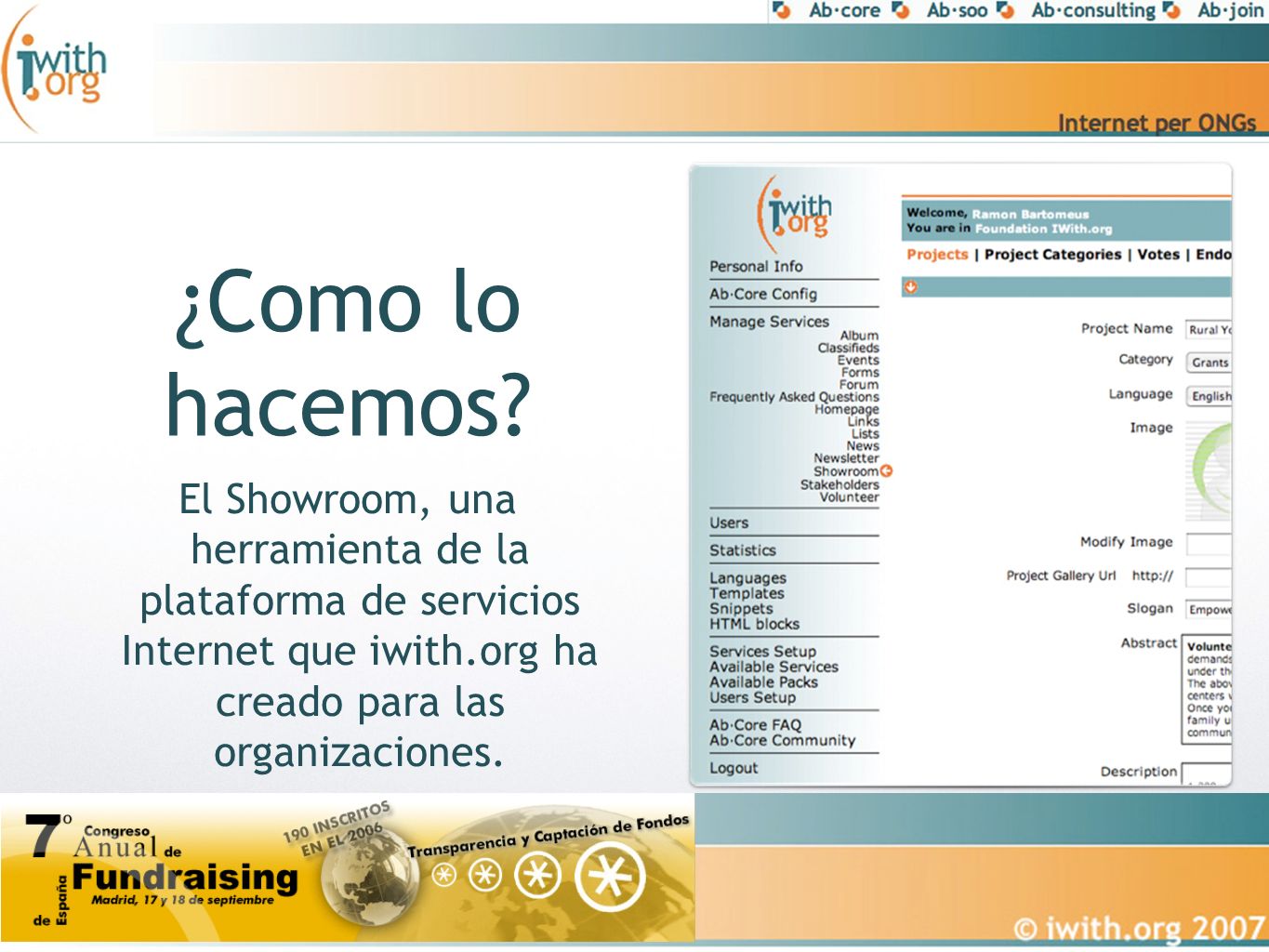
Task: Open Templates in sidebar
Action: (747, 593)
